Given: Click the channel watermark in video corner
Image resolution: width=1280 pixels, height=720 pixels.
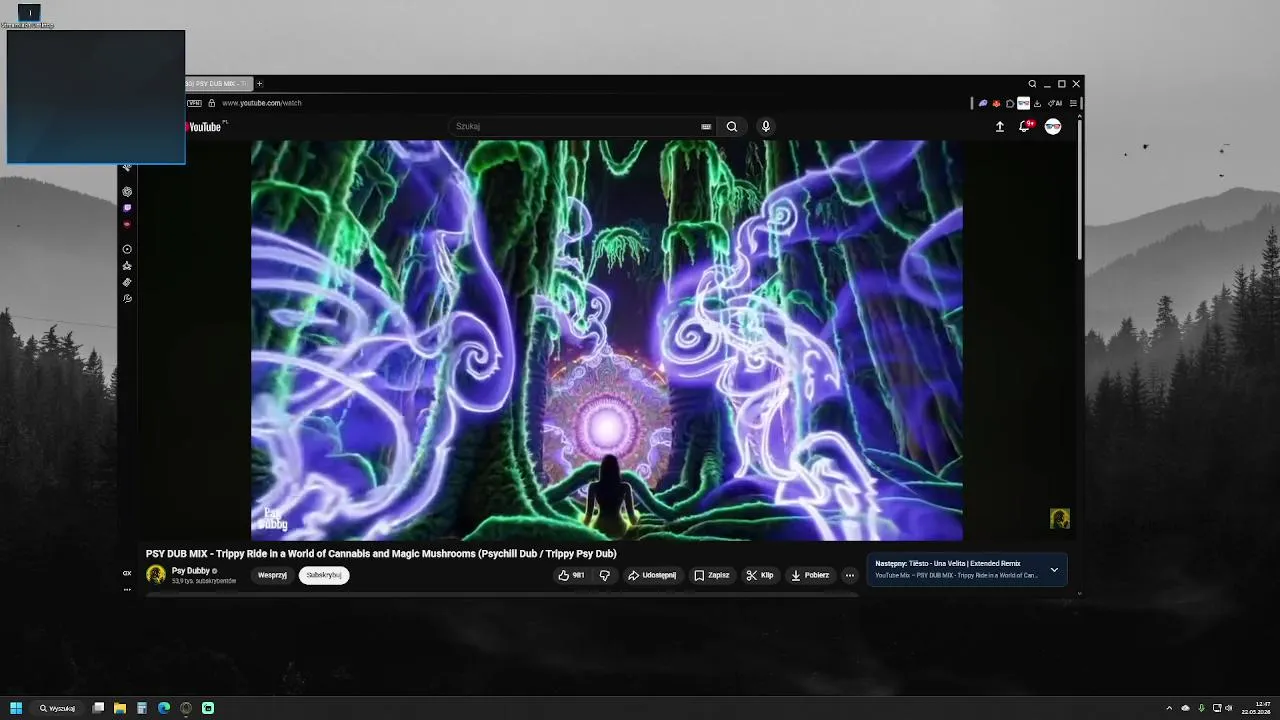Looking at the screenshot, I should click(1060, 518).
